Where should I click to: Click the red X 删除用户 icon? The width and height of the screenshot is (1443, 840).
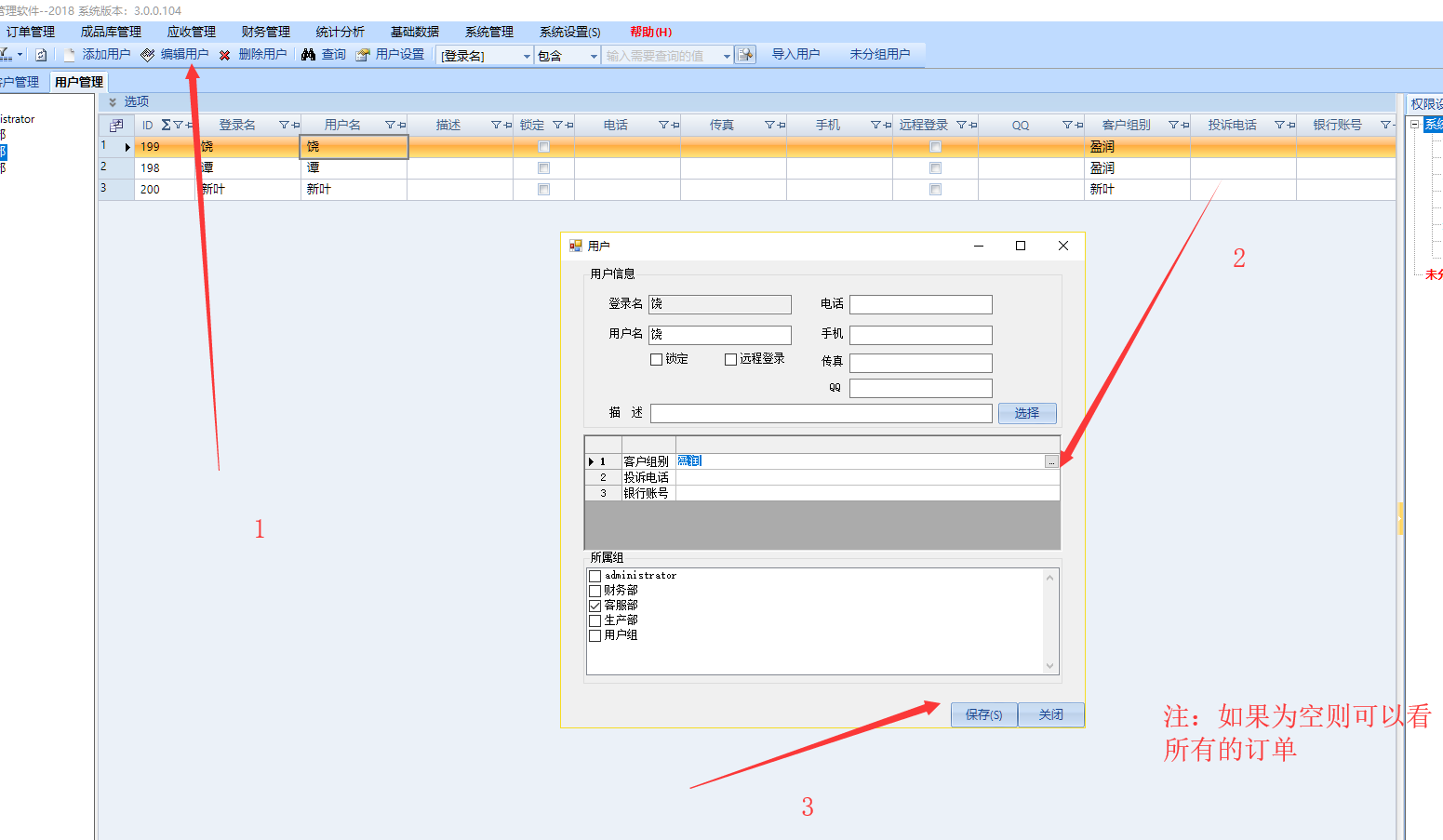pos(225,55)
